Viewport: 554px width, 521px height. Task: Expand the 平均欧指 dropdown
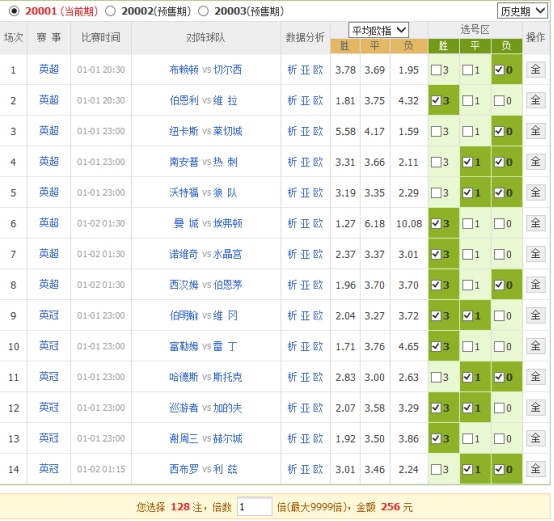point(378,30)
